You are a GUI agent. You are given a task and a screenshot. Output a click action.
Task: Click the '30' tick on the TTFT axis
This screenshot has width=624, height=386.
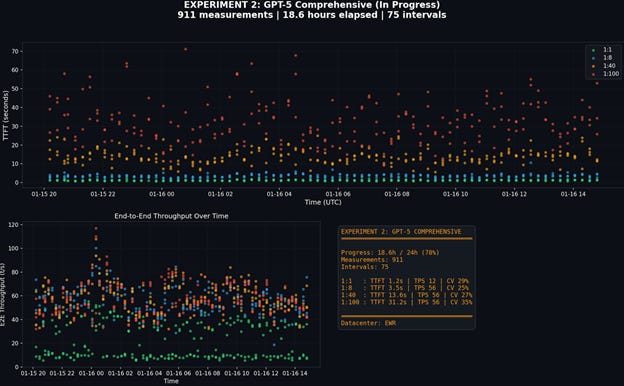click(15, 126)
